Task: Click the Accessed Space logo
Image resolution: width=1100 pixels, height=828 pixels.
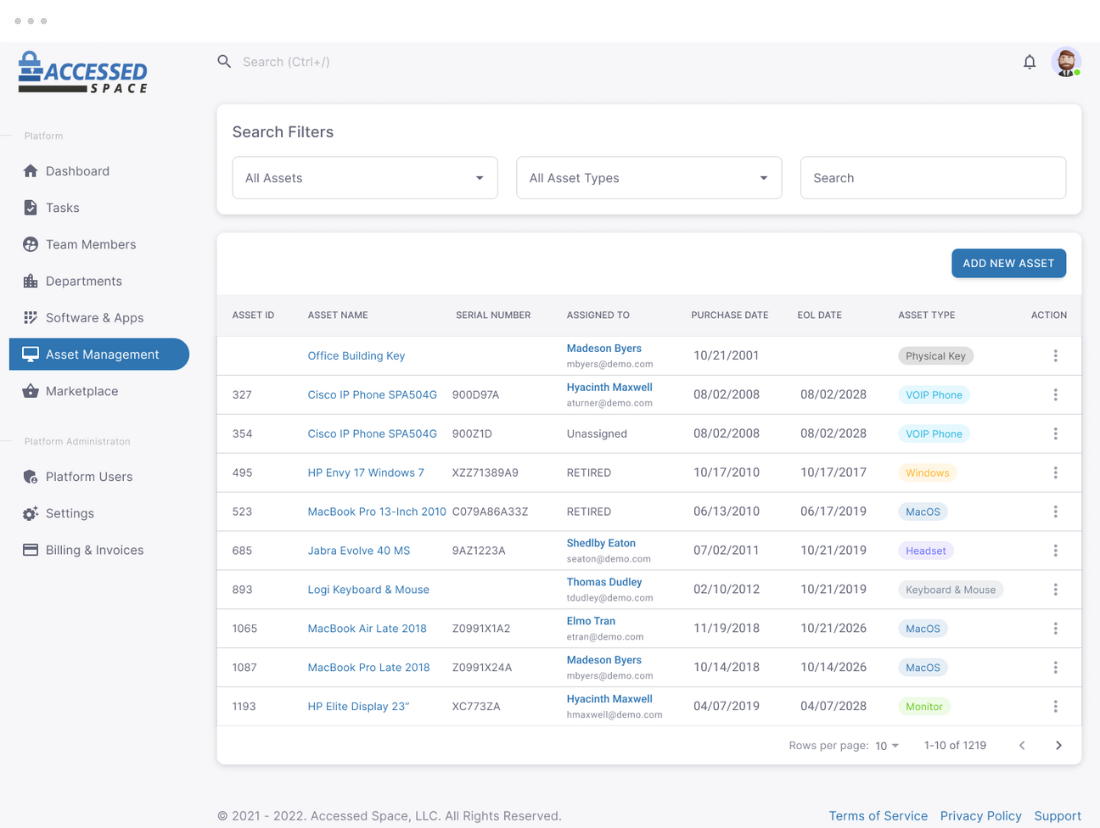Action: (x=83, y=72)
